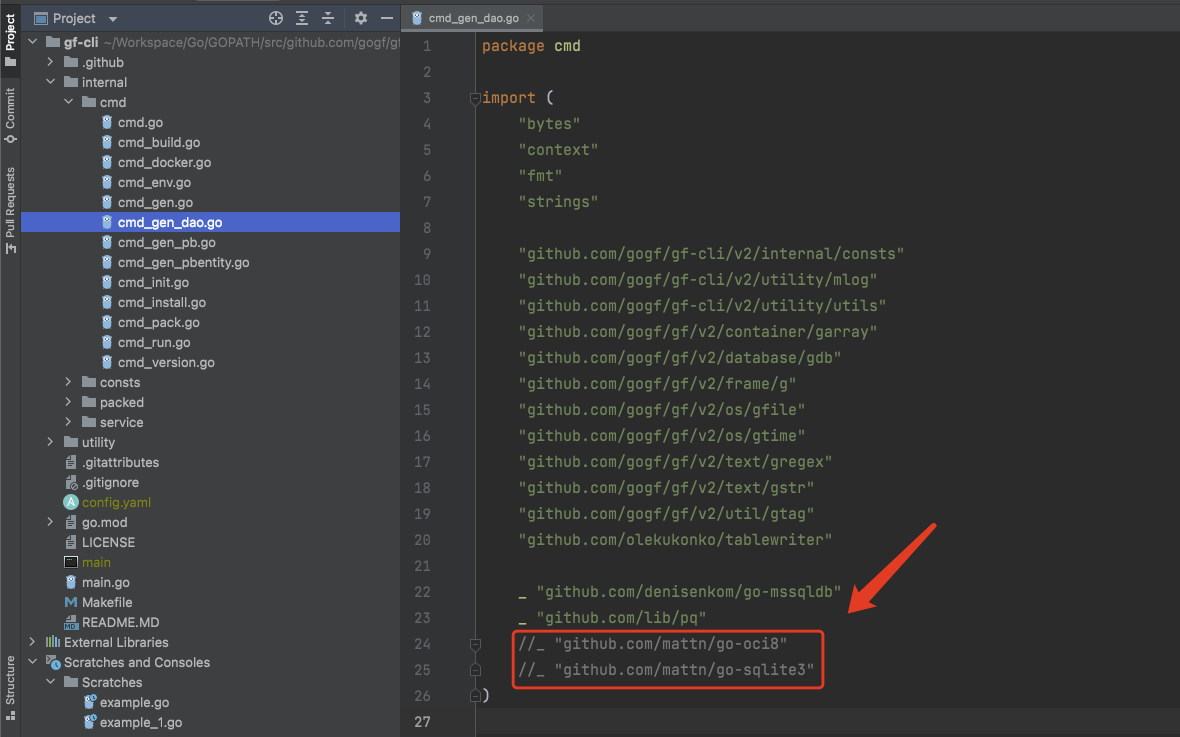Toggle fold marker at line 24

pos(475,644)
